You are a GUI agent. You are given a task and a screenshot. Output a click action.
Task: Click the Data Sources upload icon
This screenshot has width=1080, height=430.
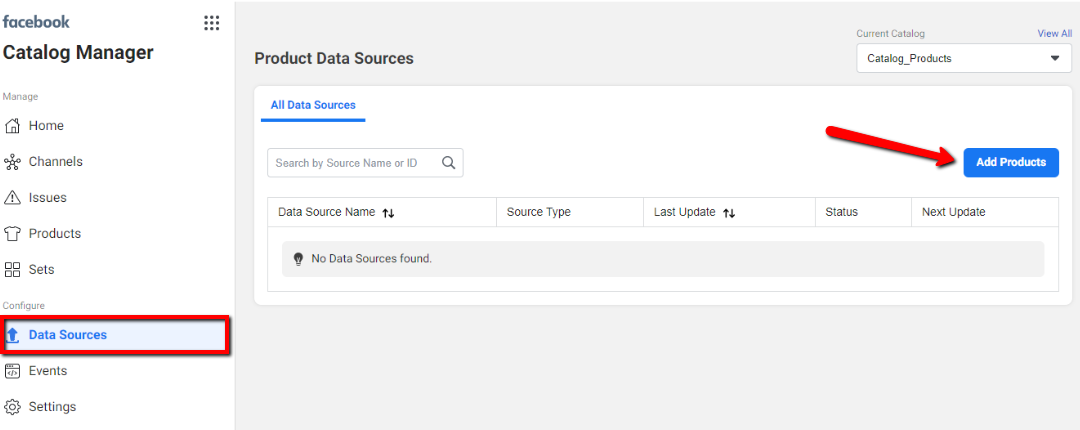(x=13, y=335)
